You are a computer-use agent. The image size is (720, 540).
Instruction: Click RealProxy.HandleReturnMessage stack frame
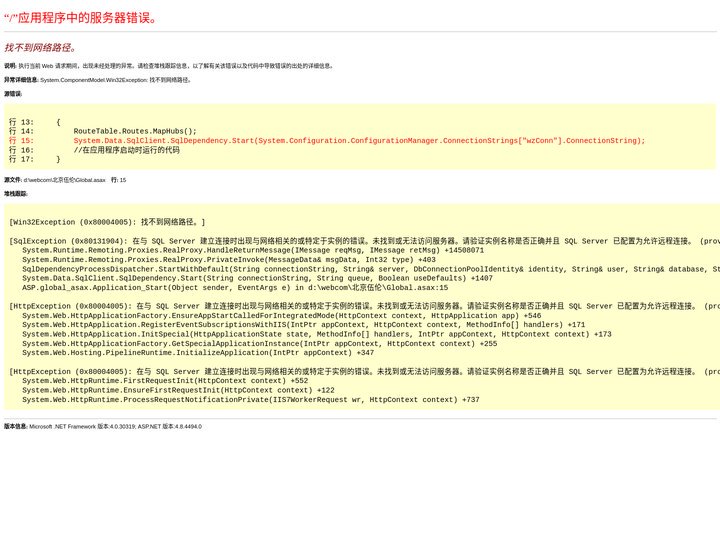[x=253, y=250]
